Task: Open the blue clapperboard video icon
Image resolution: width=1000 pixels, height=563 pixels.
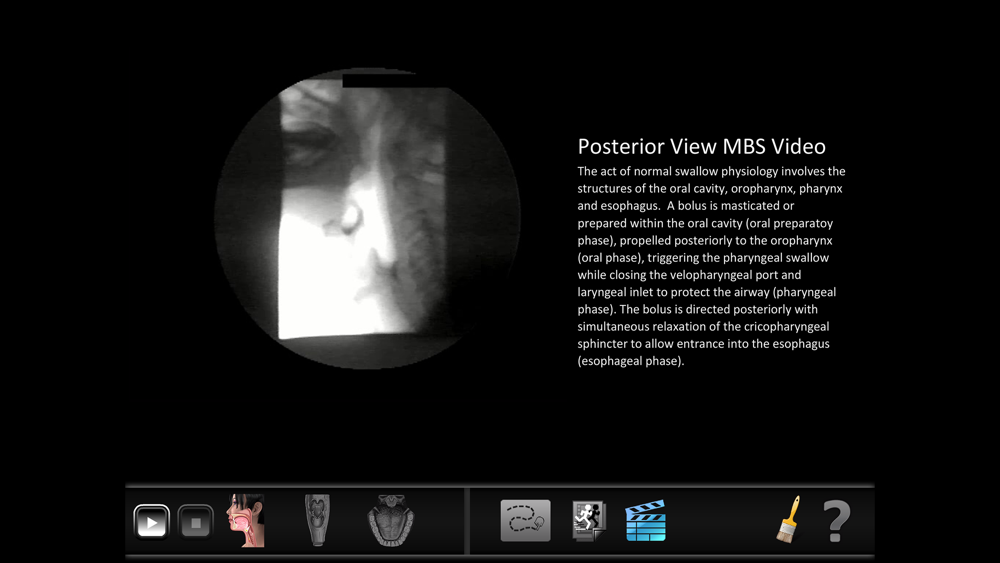Action: point(645,520)
